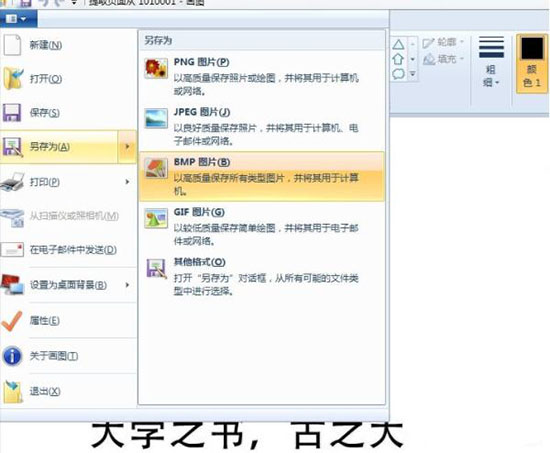The width and height of the screenshot is (550, 453).
Task: Open the line thickness (粗细) dropdown
Action: [491, 62]
